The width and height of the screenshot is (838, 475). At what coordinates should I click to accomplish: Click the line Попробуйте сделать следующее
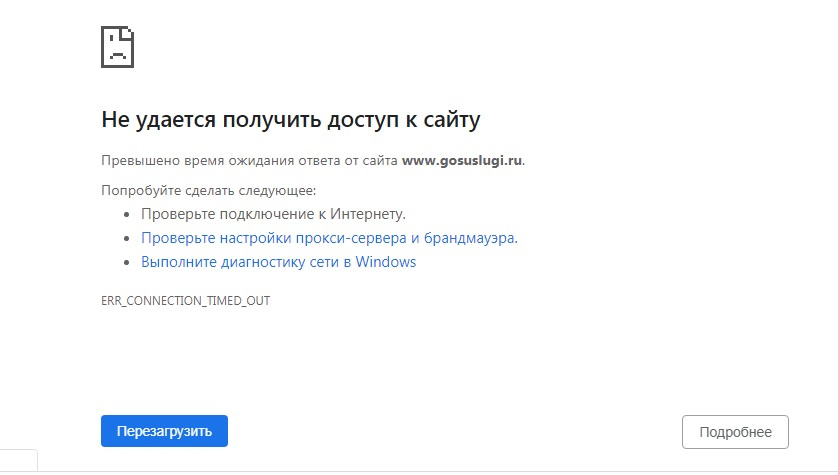208,190
